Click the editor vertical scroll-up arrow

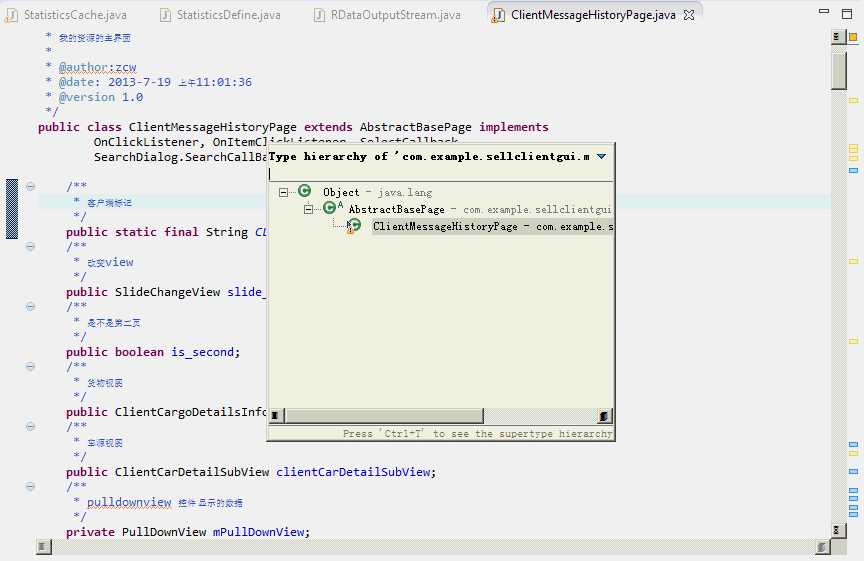tap(838, 37)
